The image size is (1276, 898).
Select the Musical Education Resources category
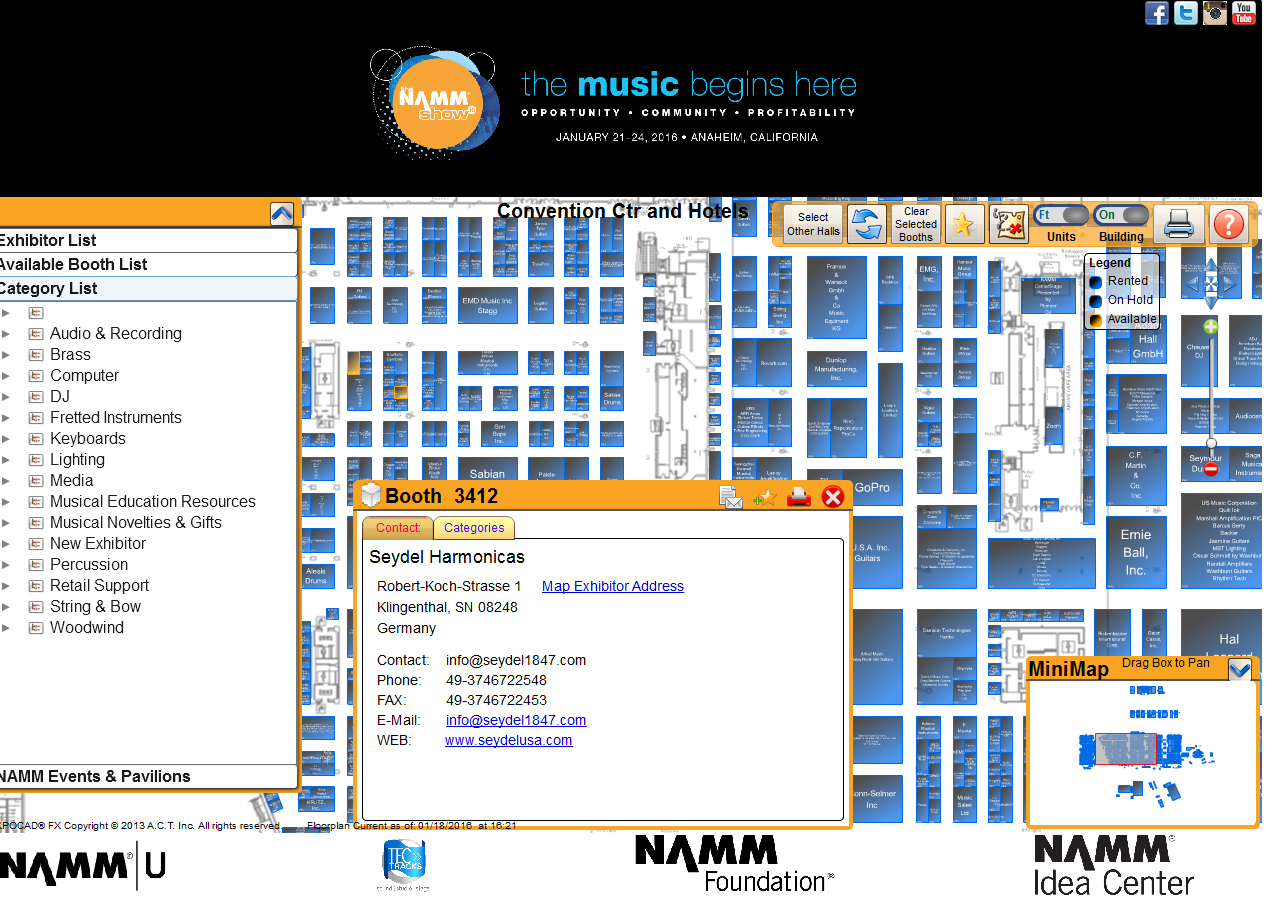click(x=153, y=501)
